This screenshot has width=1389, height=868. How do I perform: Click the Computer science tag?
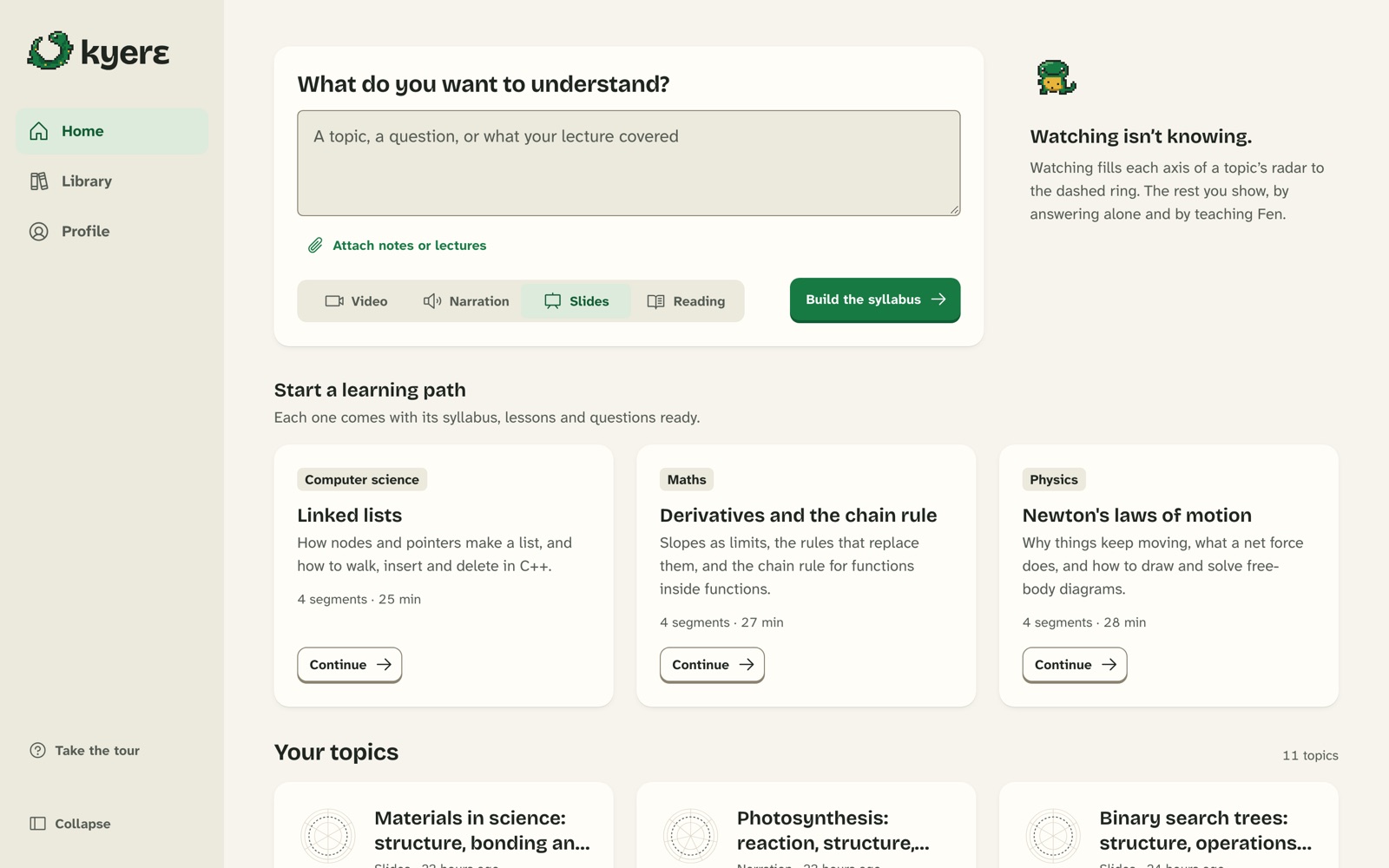pos(362,480)
